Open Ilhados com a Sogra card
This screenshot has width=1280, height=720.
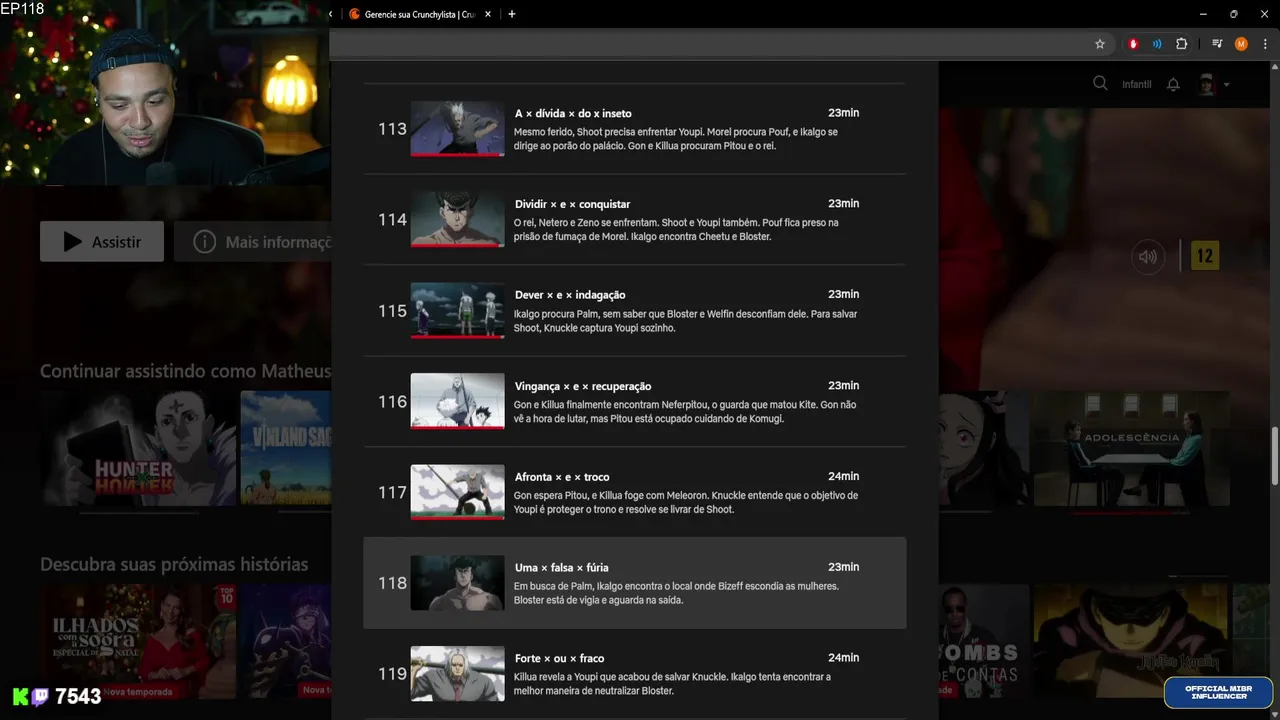click(138, 642)
